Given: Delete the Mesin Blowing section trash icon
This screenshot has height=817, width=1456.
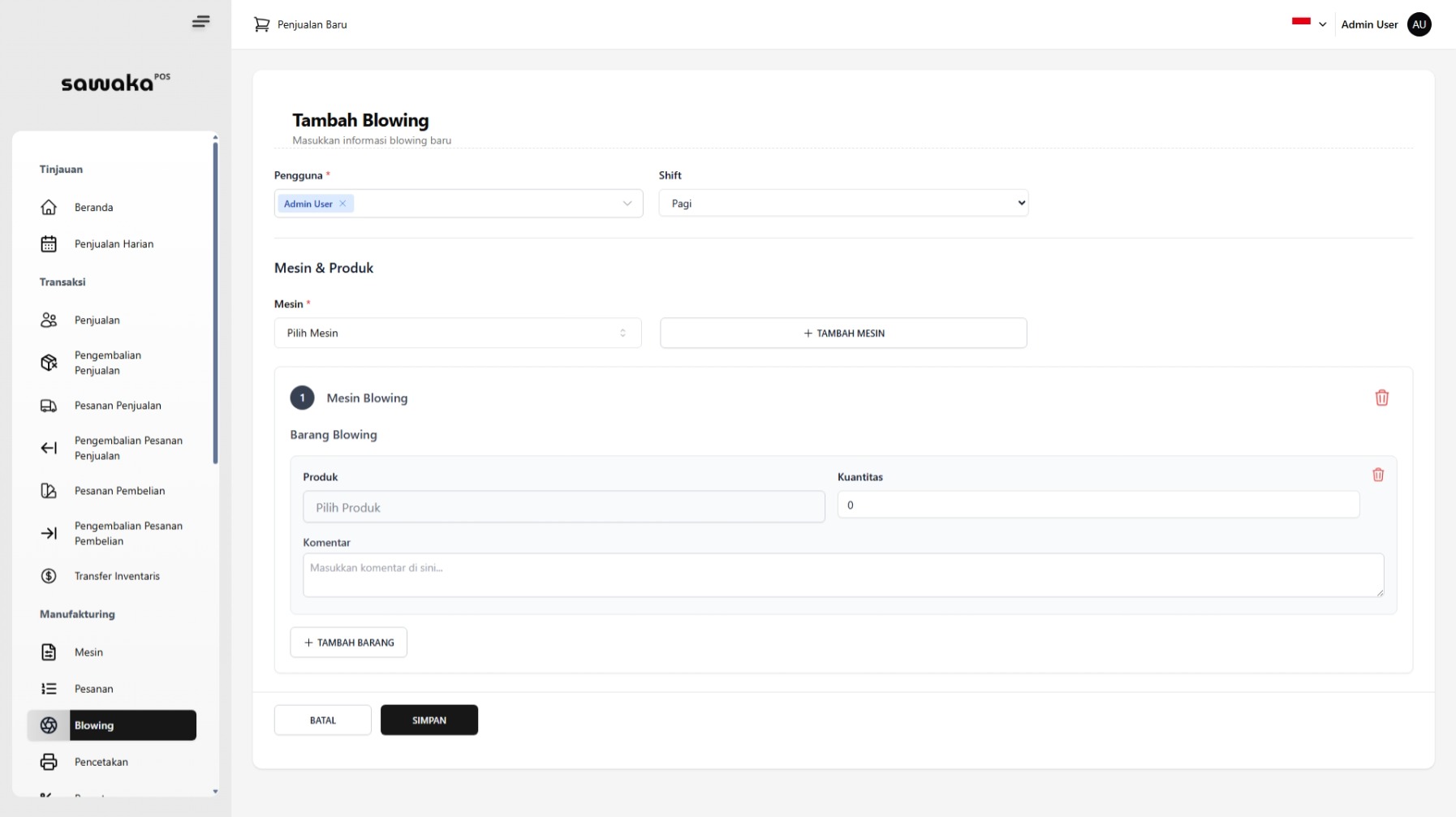Looking at the screenshot, I should [1381, 398].
